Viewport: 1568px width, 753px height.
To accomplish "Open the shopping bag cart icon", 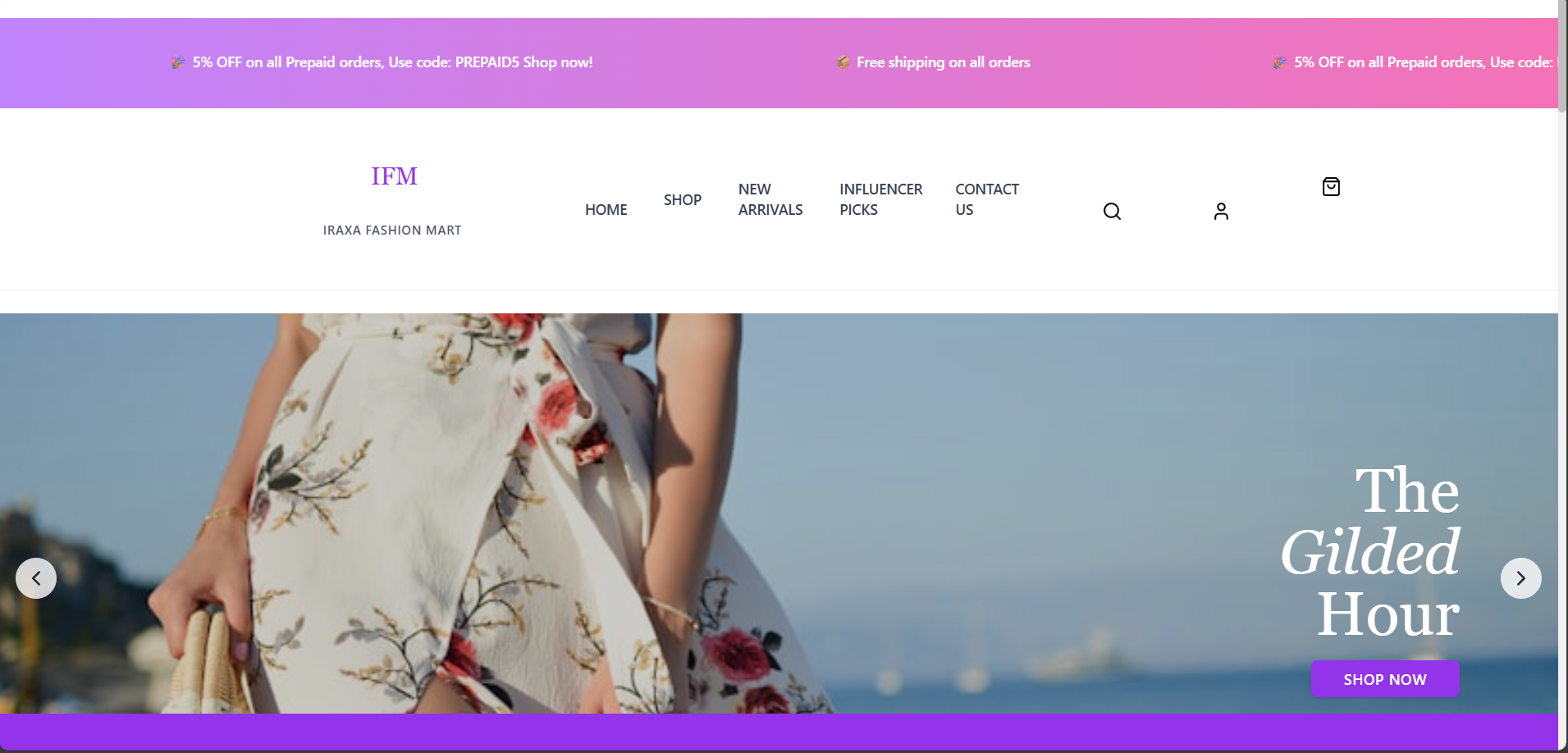I will click(1331, 187).
